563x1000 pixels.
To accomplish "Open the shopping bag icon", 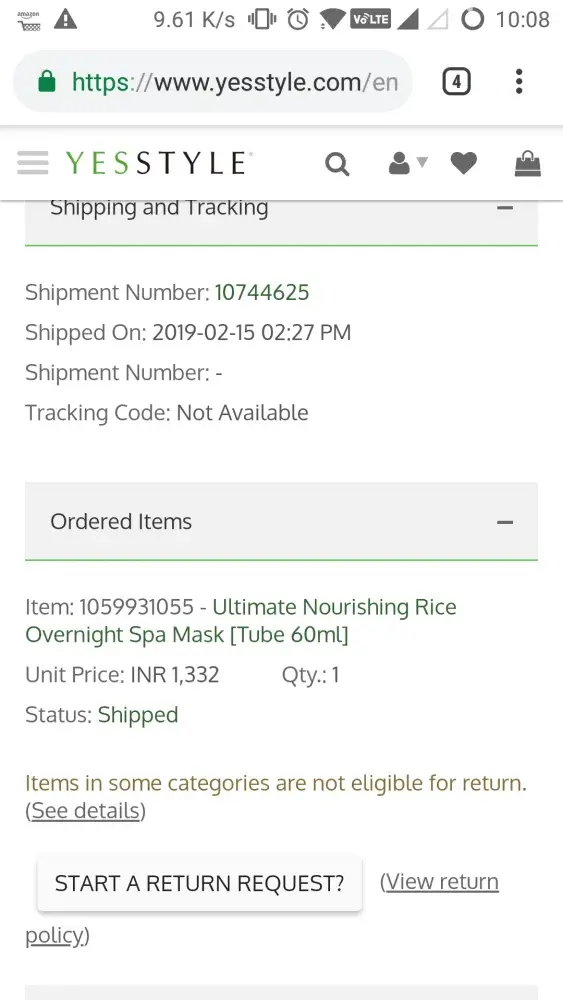I will [x=528, y=163].
